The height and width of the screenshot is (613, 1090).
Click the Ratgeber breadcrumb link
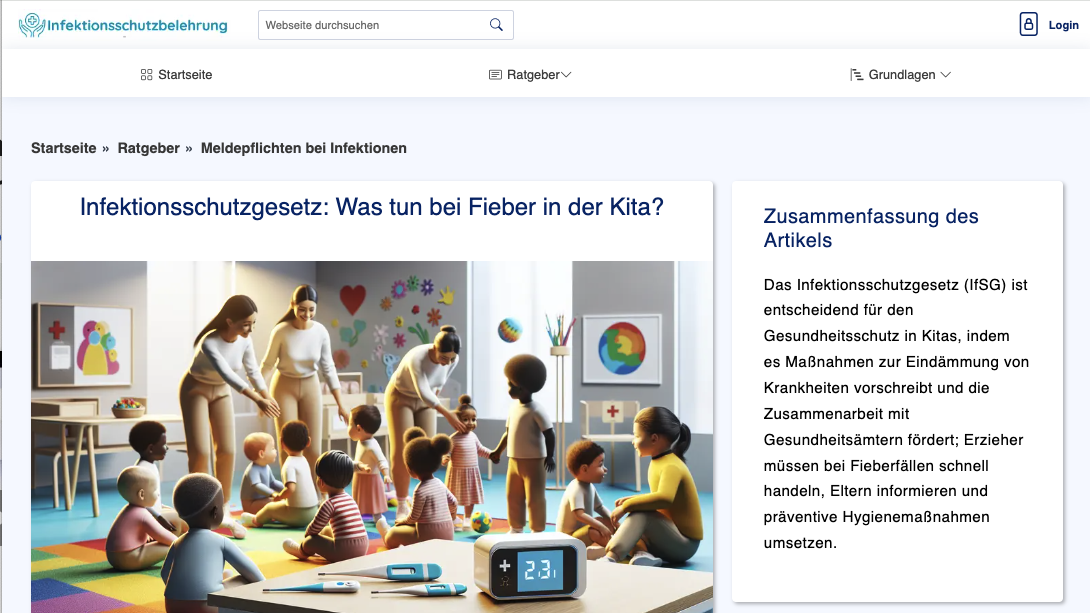(x=148, y=147)
